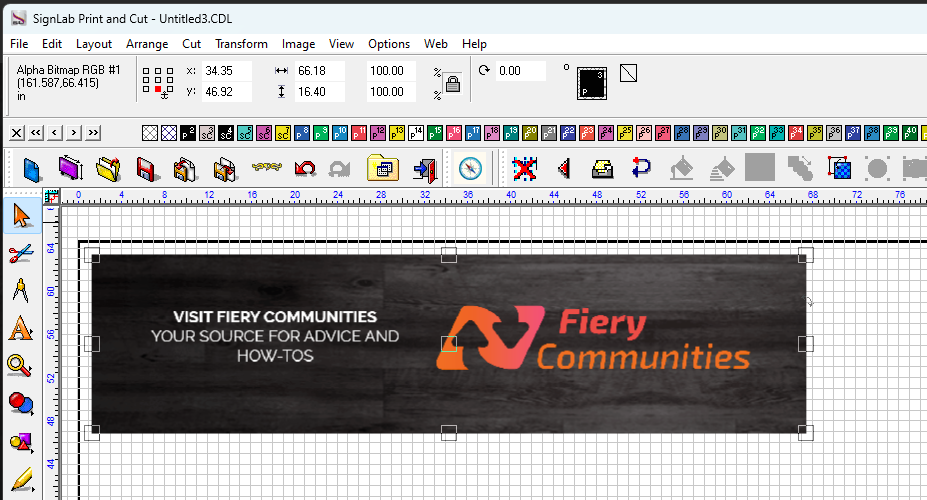Click the black fill color indicator box
The width and height of the screenshot is (927, 500).
coord(592,83)
